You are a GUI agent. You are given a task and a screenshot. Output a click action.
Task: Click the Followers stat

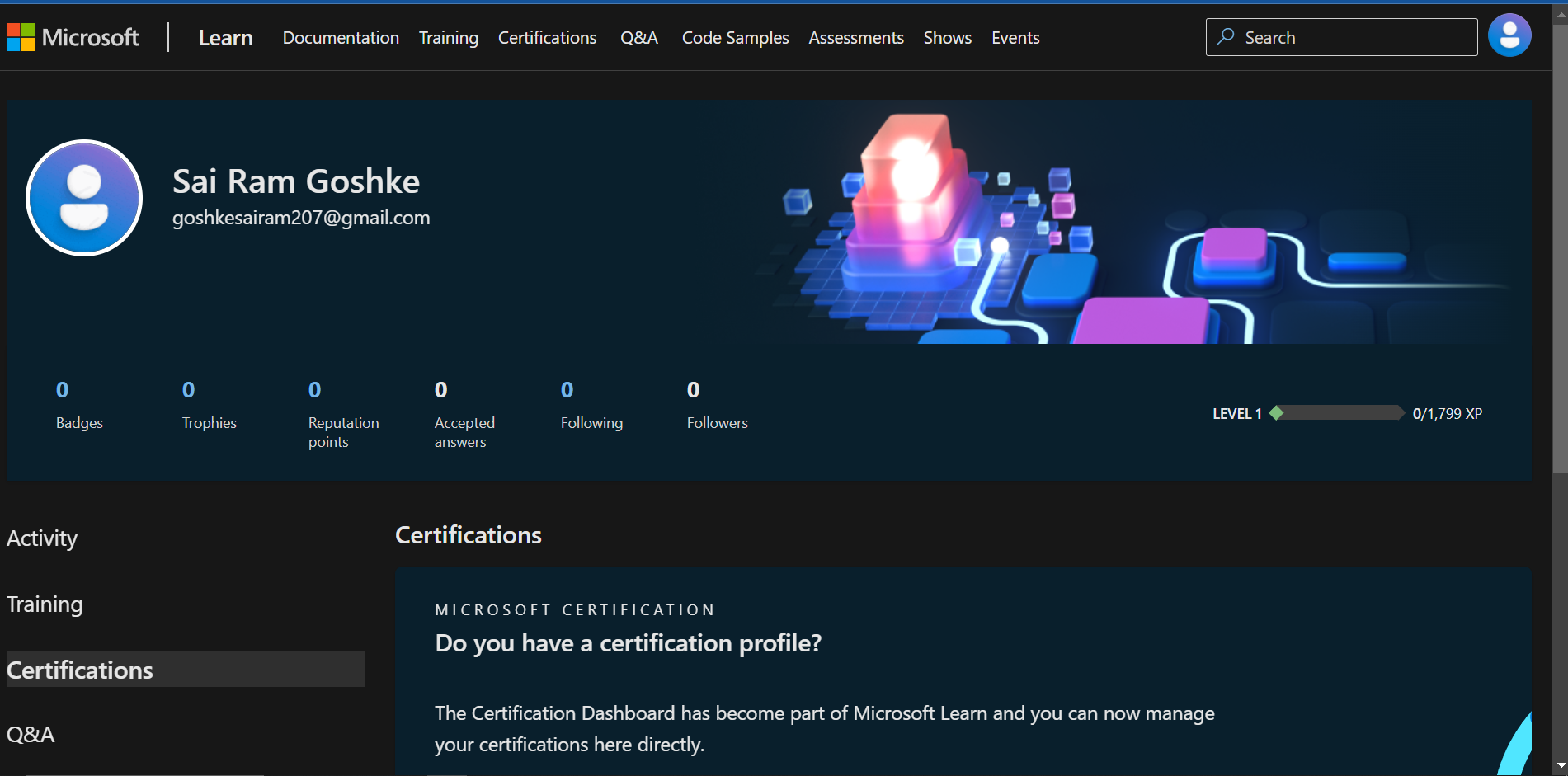coord(718,405)
